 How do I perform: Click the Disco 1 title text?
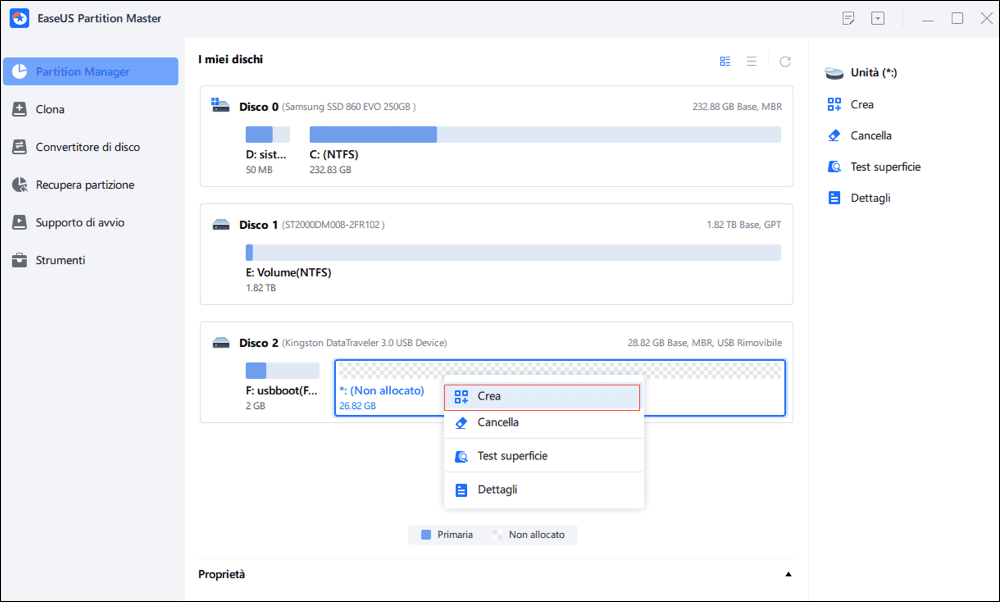pyautogui.click(x=259, y=224)
